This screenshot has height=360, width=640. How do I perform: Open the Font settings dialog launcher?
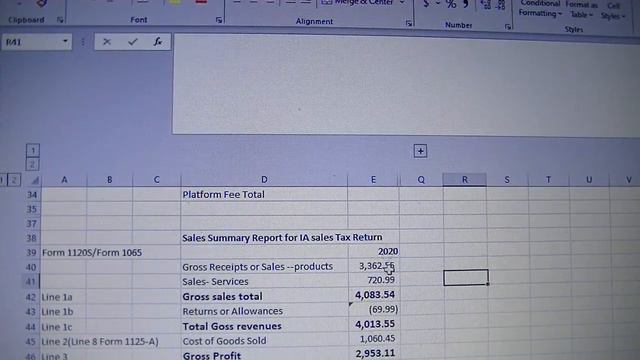pyautogui.click(x=219, y=20)
